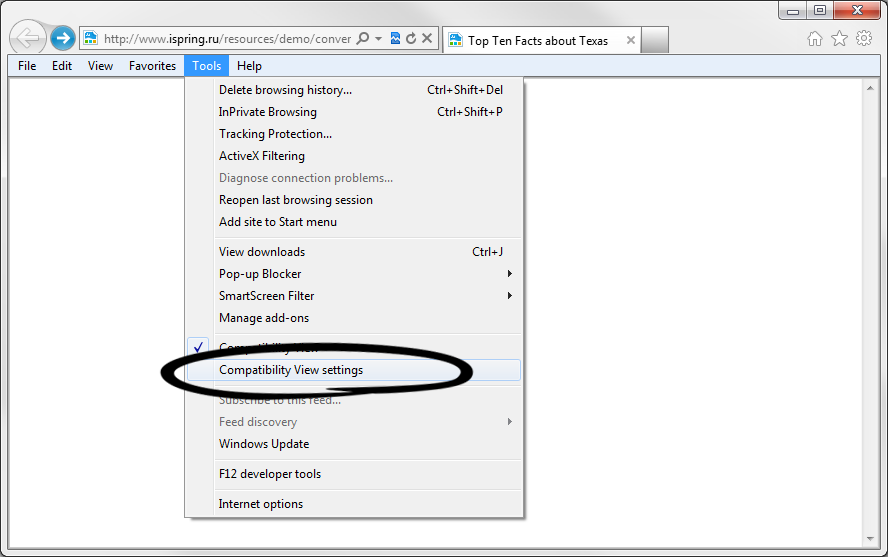Click the browser Back arrow button
Viewport: 888px width, 557px height.
pos(27,38)
